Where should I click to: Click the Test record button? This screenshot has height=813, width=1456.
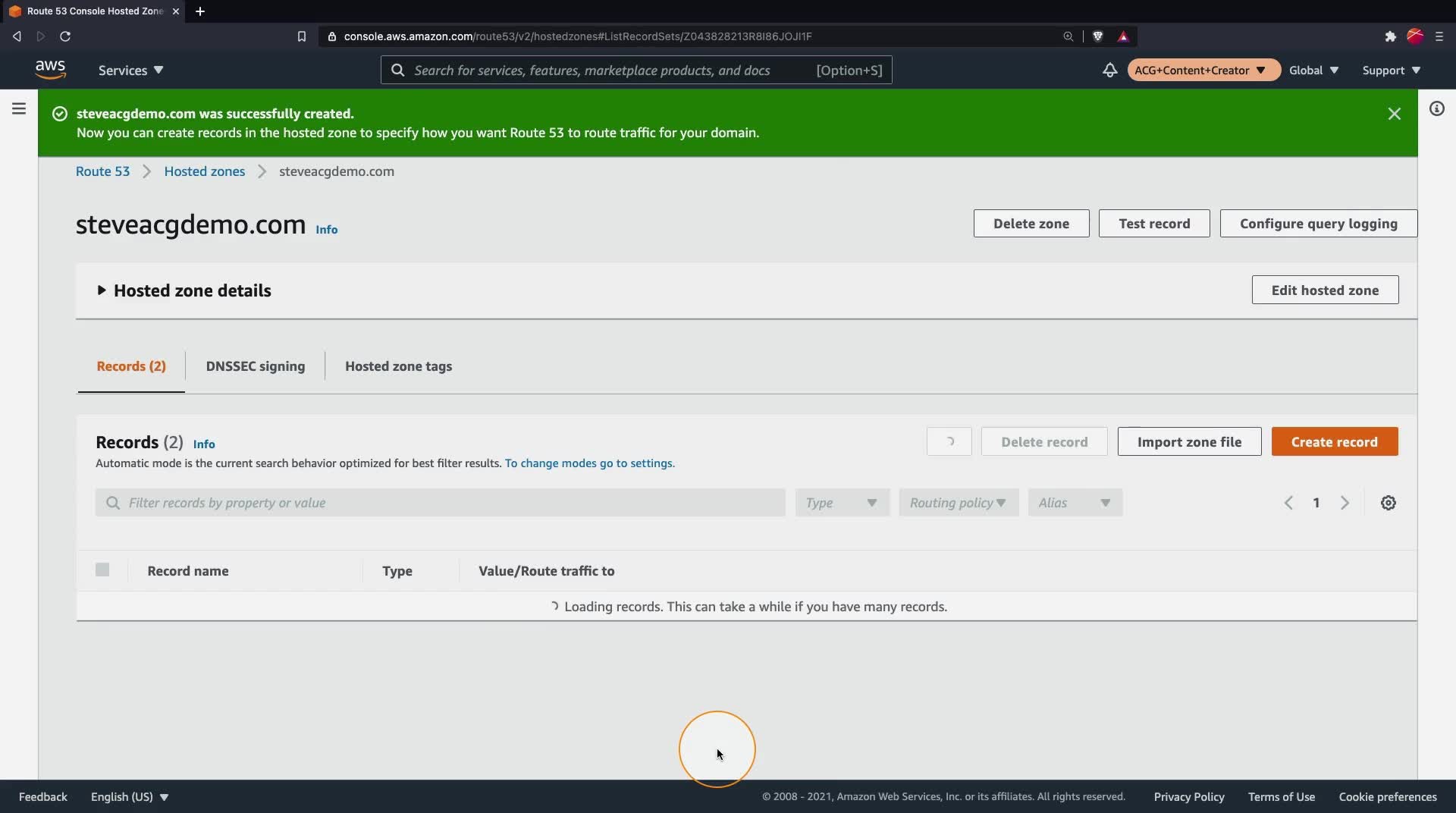(x=1154, y=224)
